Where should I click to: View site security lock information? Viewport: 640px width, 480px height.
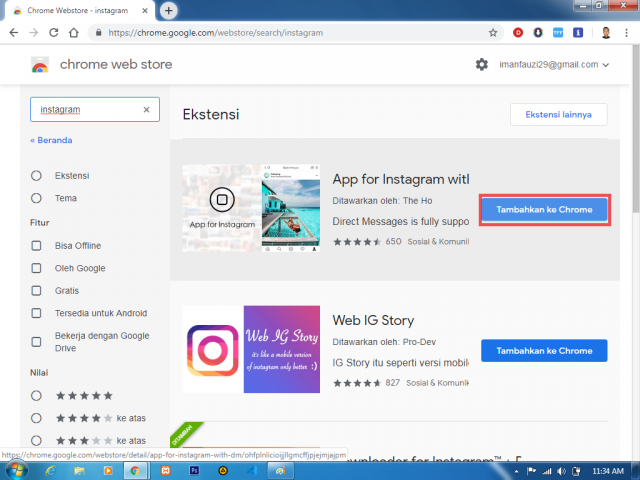click(98, 33)
